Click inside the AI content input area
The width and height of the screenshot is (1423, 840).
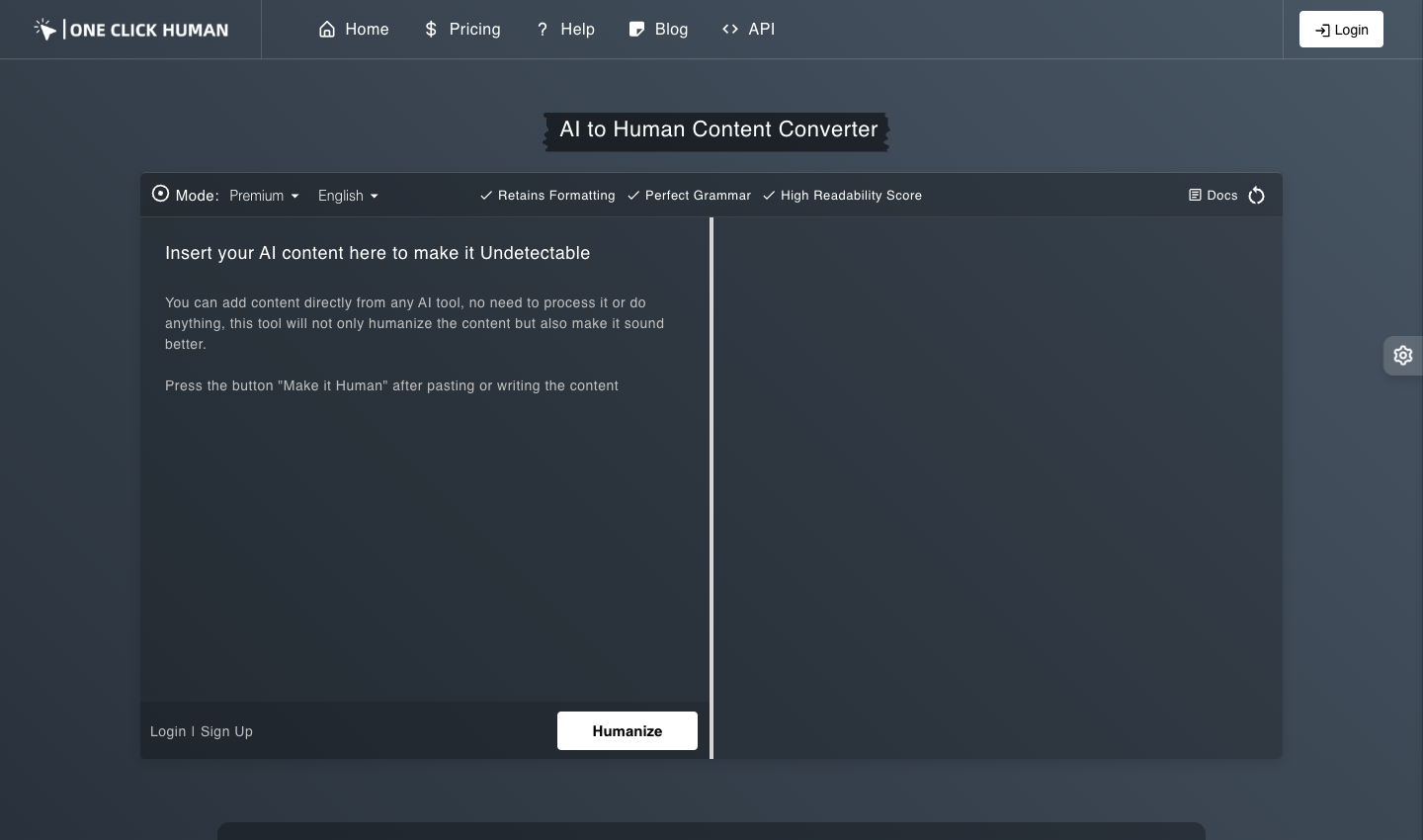coord(425,460)
